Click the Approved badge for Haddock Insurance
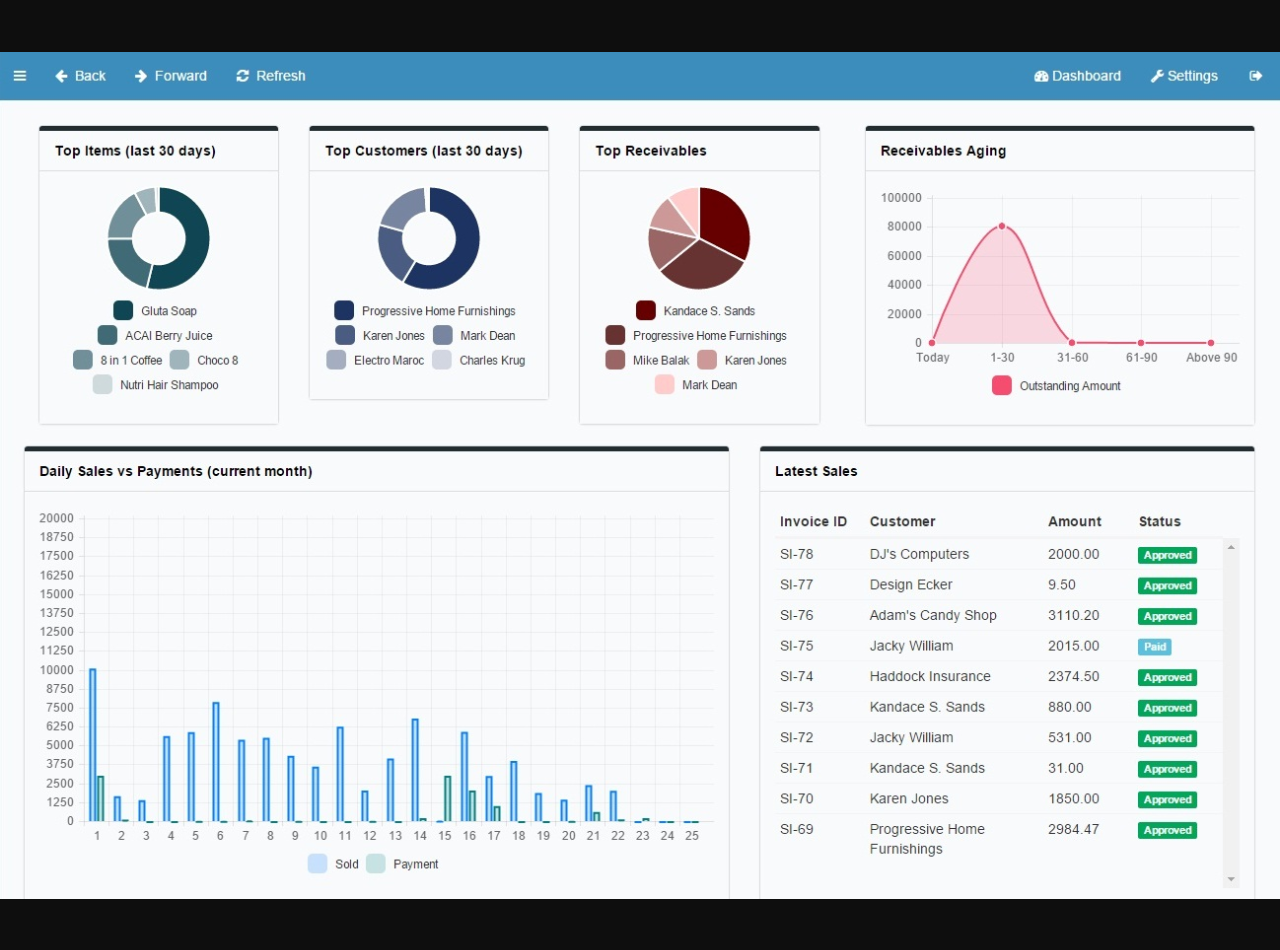 [x=1167, y=678]
